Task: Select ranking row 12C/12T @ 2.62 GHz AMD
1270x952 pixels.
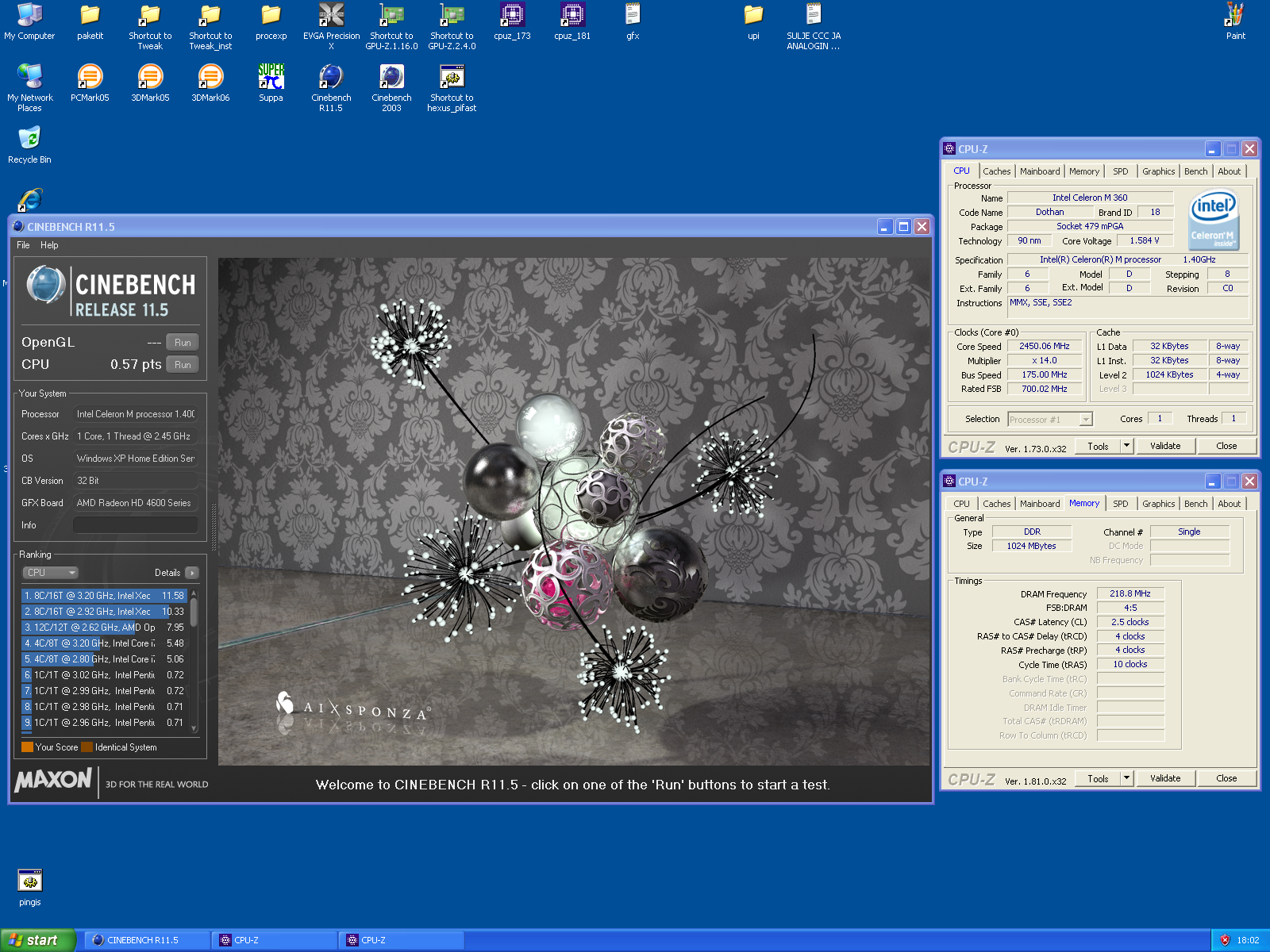Action: click(x=104, y=628)
